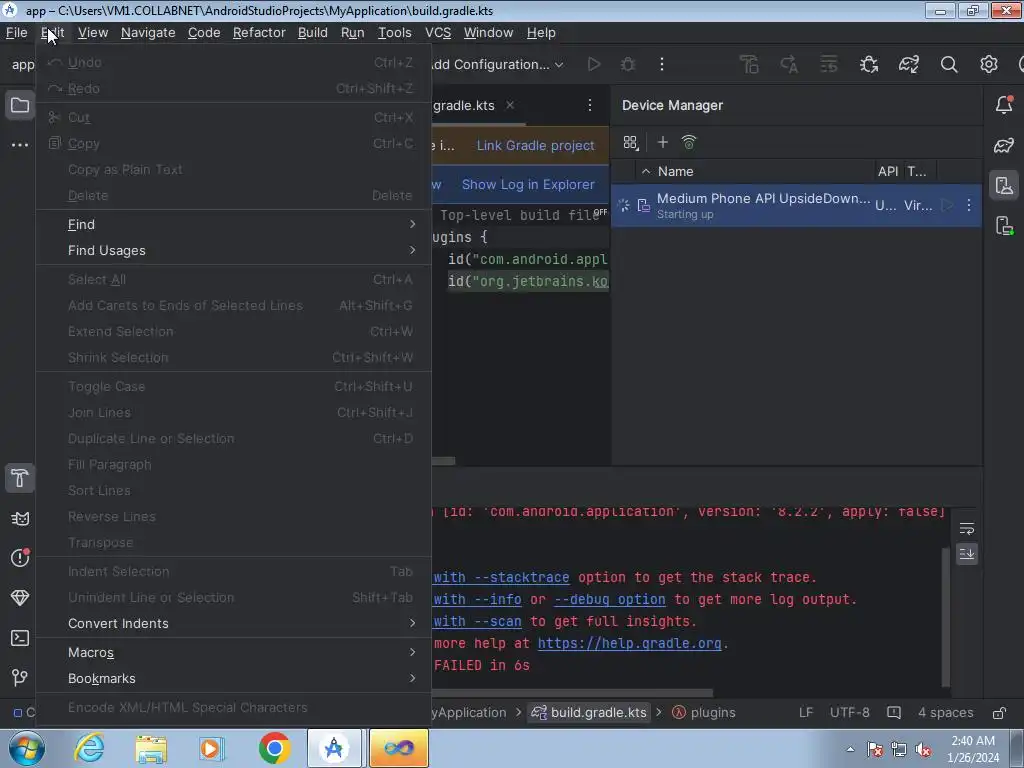Open the Logcat cat icon tool window
1024x768 pixels.
[20, 519]
